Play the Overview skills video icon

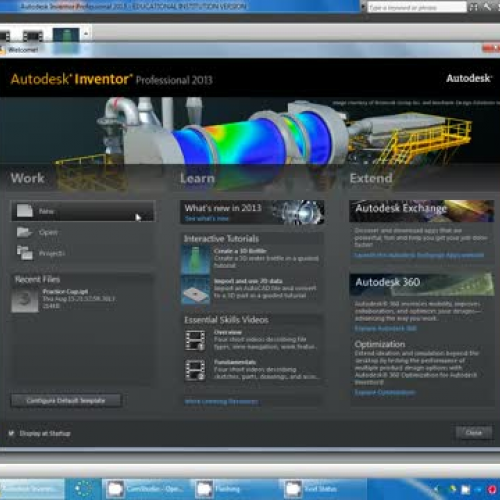coord(195,340)
